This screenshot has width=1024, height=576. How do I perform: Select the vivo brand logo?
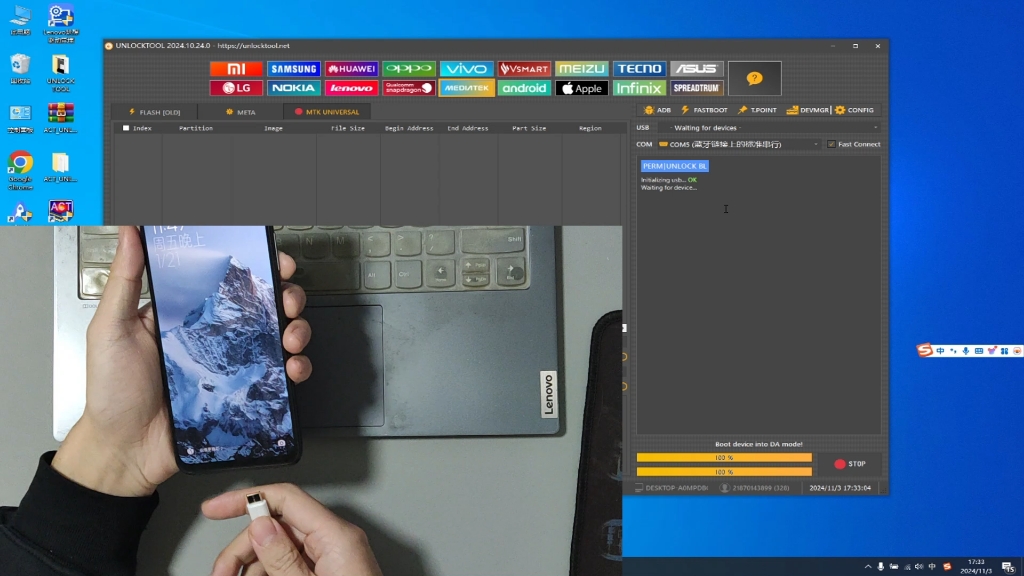[x=466, y=69]
